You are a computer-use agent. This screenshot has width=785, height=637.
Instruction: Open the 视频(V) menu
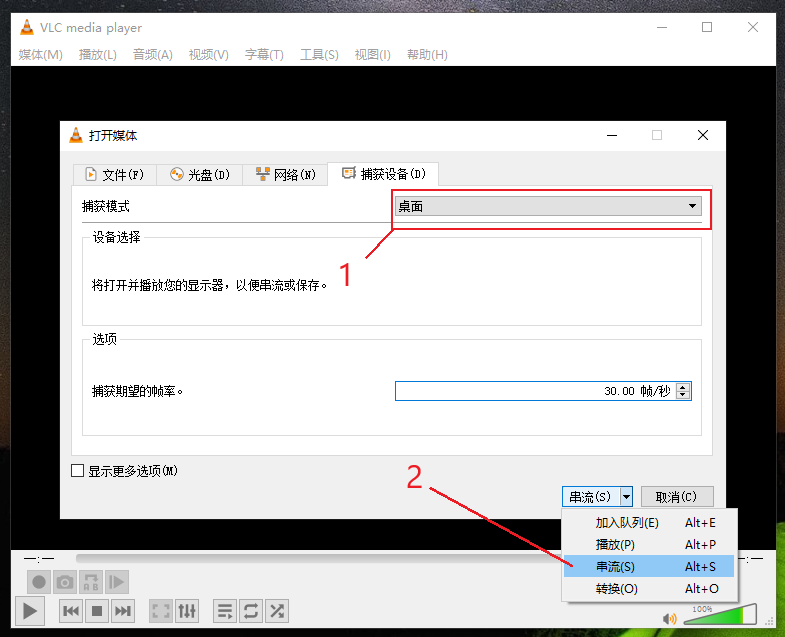coord(209,55)
